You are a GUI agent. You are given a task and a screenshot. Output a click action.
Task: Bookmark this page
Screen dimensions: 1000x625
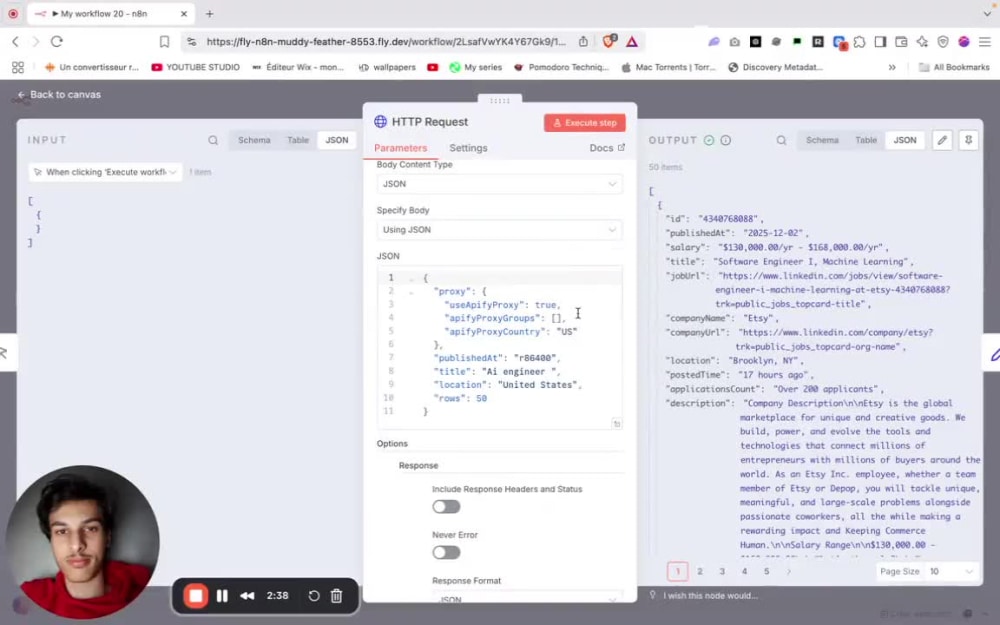pos(164,41)
